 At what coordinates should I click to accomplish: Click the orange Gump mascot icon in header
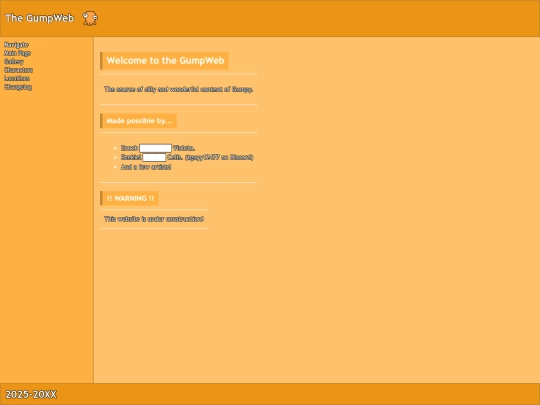tap(90, 18)
